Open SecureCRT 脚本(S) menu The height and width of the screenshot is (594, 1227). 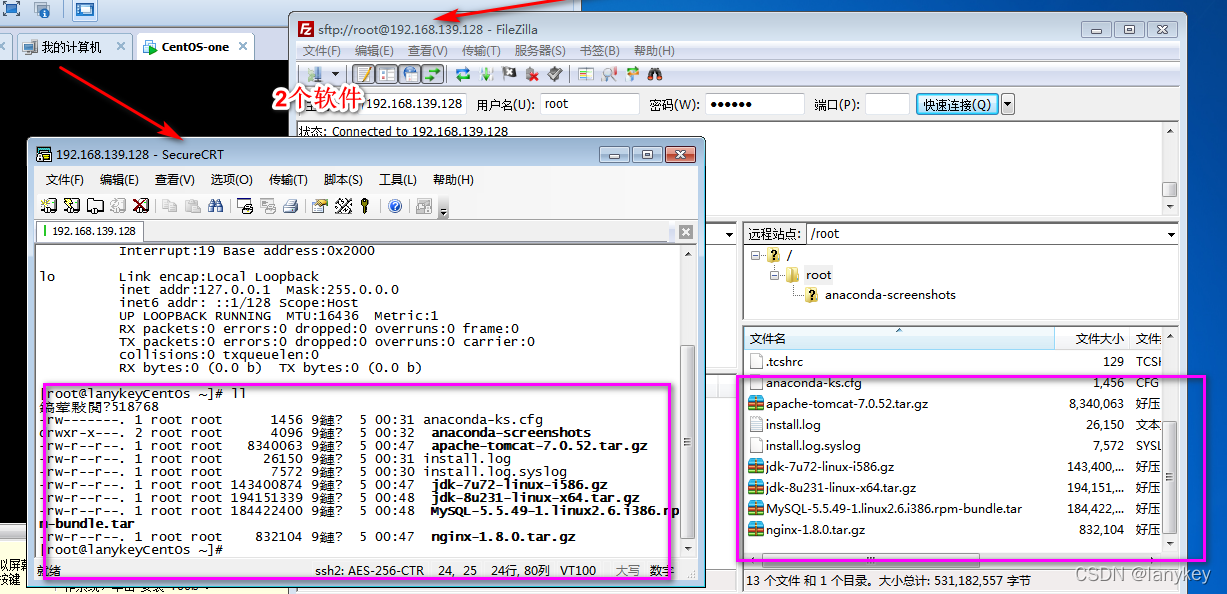343,180
